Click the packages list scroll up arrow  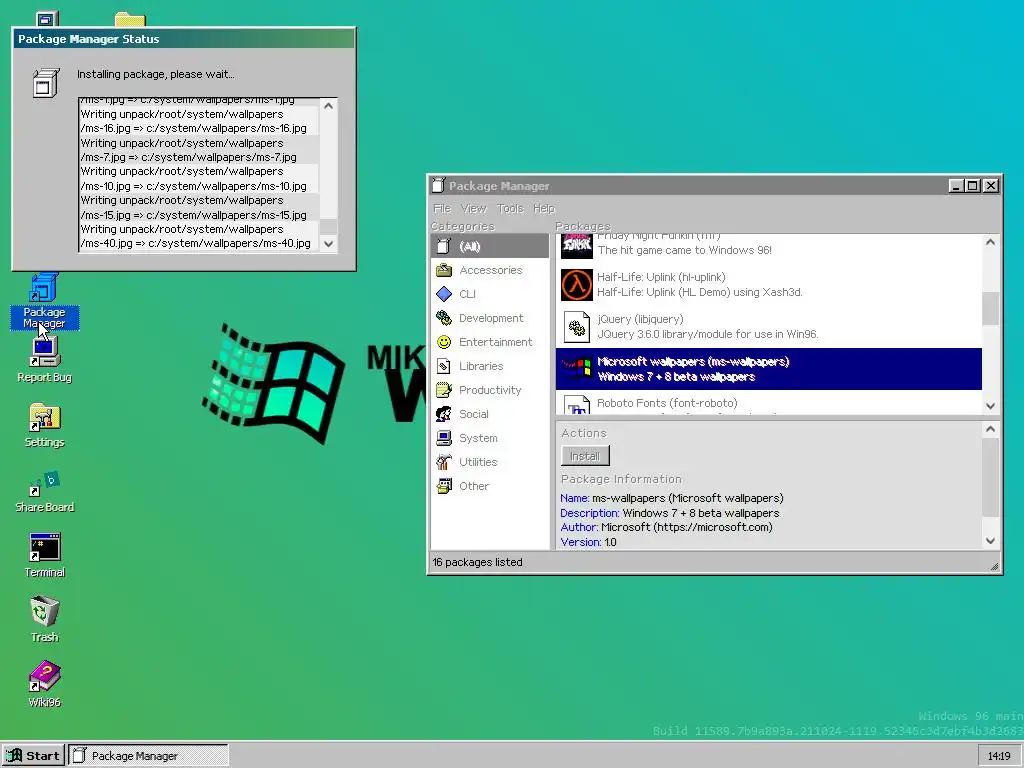(x=990, y=242)
